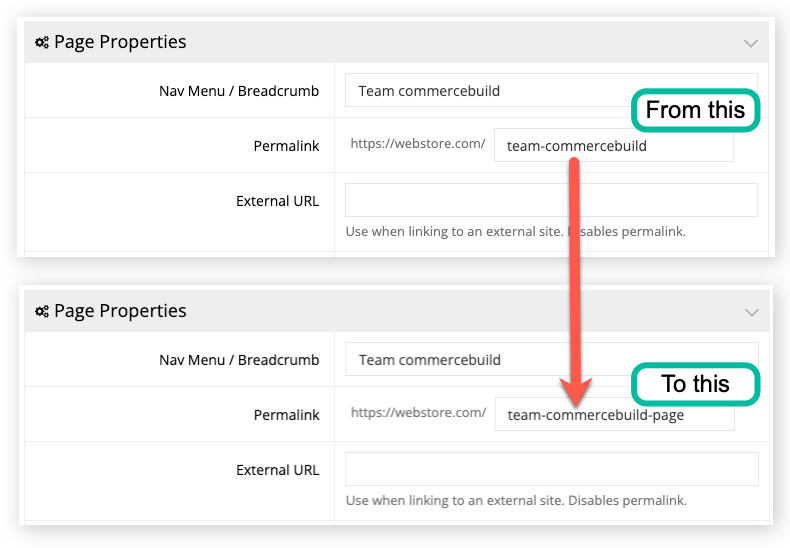Click the gear icon in the upper Page Properties header
The height and width of the screenshot is (548, 790).
pyautogui.click(x=42, y=43)
